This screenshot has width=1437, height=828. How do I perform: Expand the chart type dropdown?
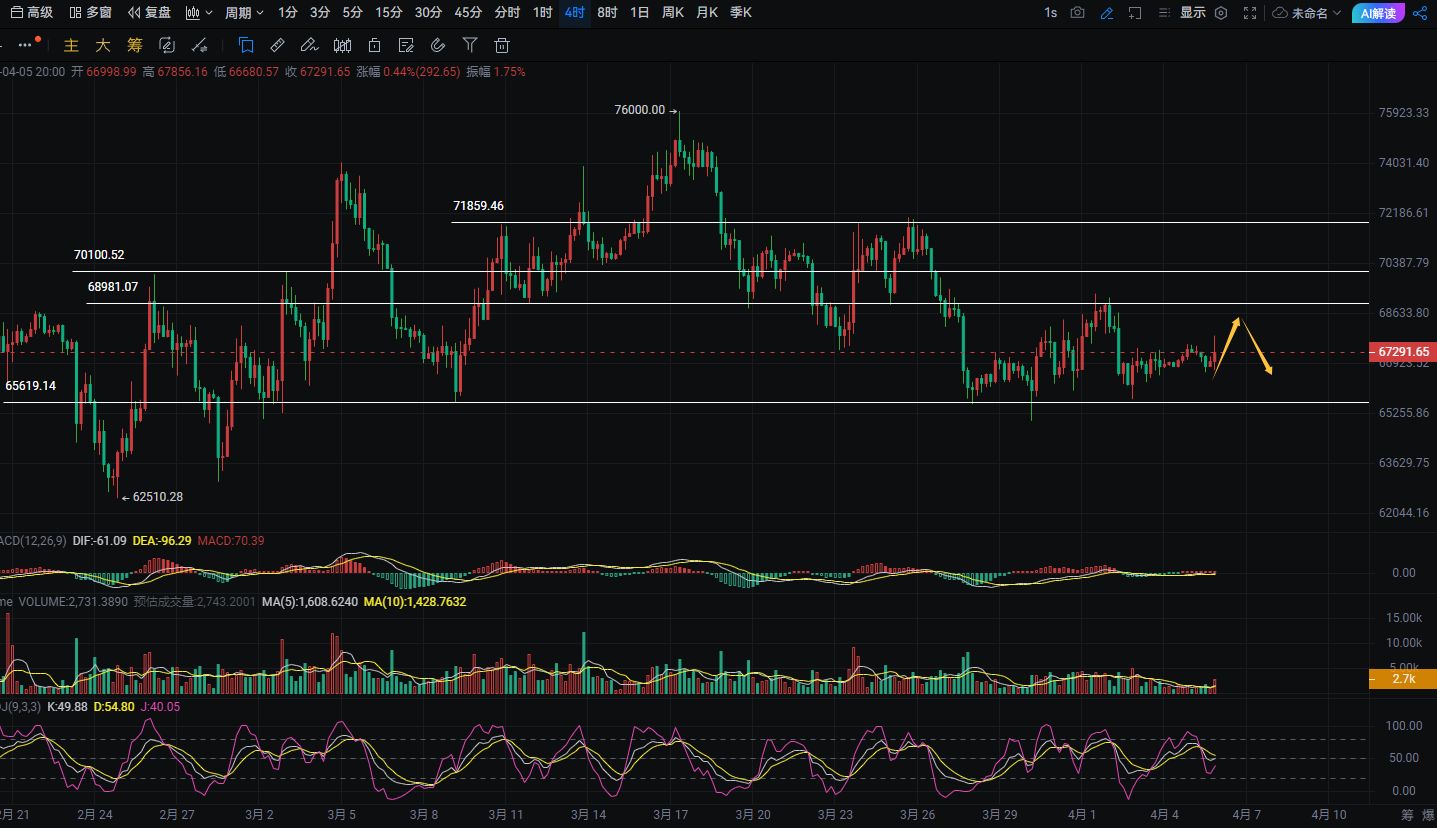point(199,13)
